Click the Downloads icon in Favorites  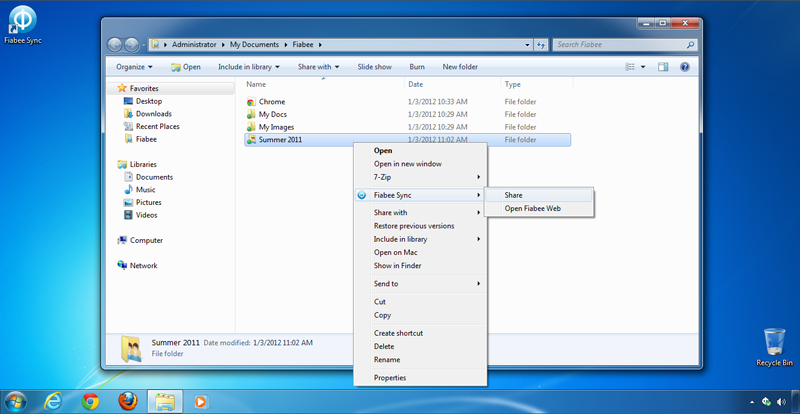point(129,114)
